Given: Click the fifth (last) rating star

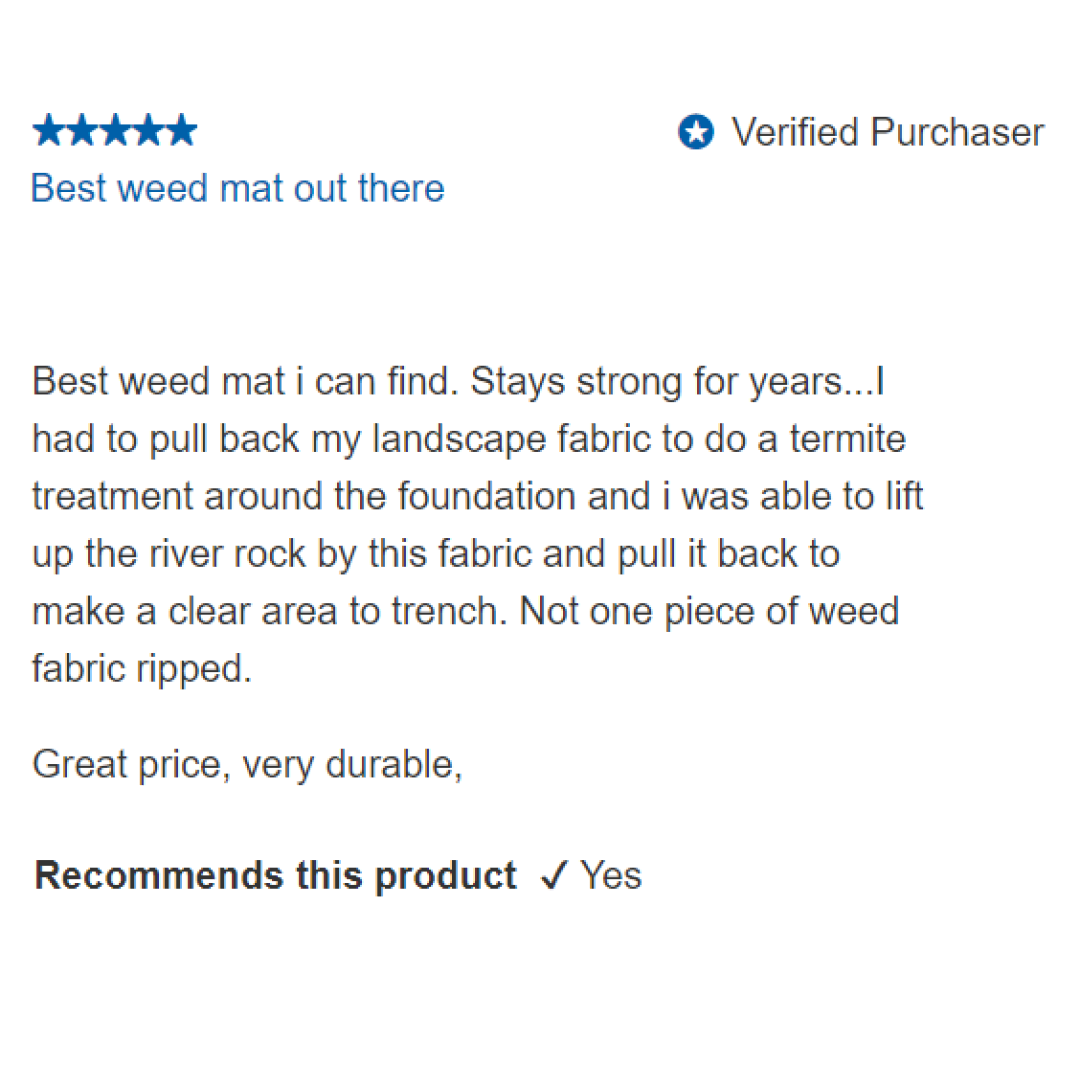Looking at the screenshot, I should 181,131.
